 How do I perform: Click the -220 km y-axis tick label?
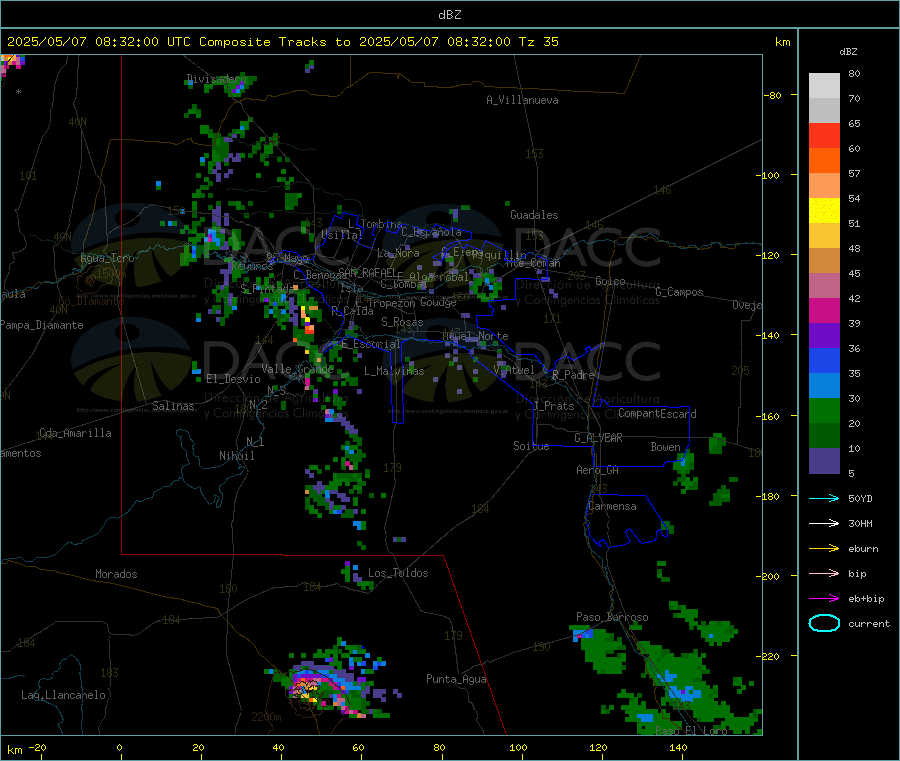tap(768, 656)
